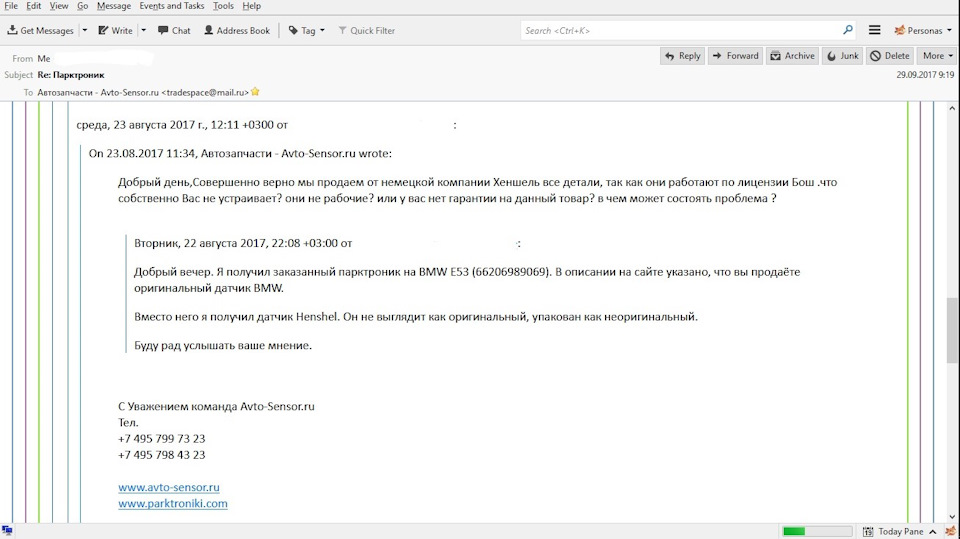The width and height of the screenshot is (960, 539).
Task: Click phone number +7 495 799 73 23
Action: (x=162, y=439)
